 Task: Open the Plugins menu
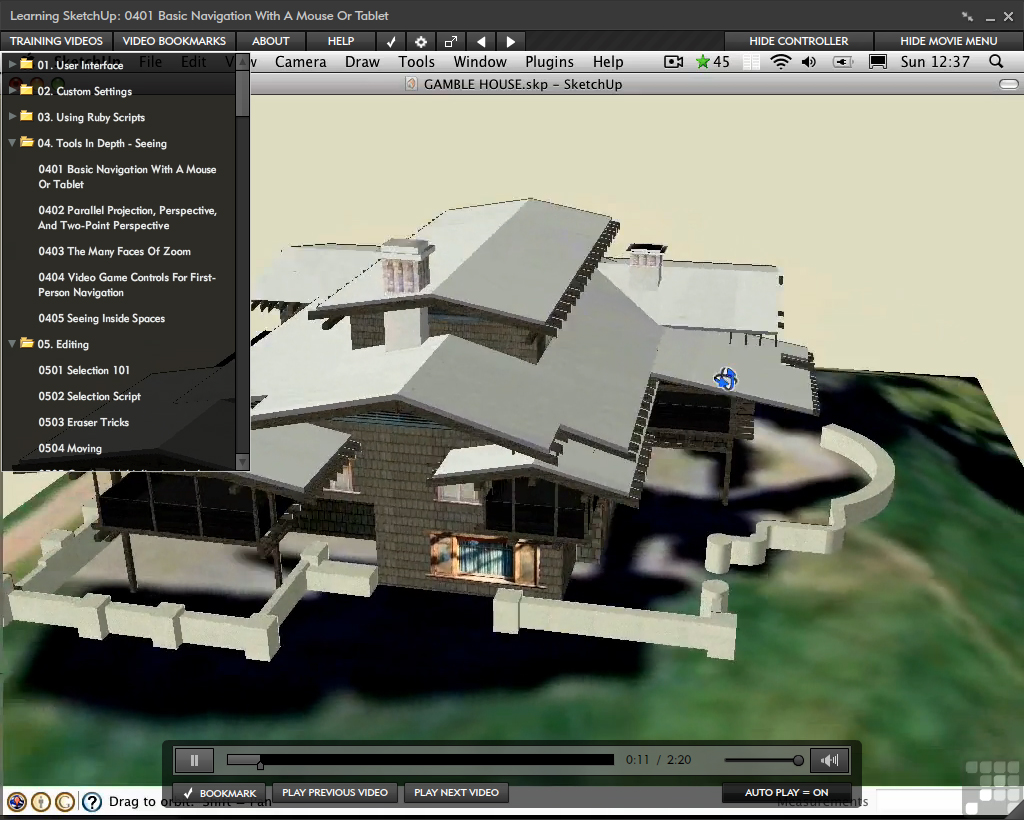549,62
